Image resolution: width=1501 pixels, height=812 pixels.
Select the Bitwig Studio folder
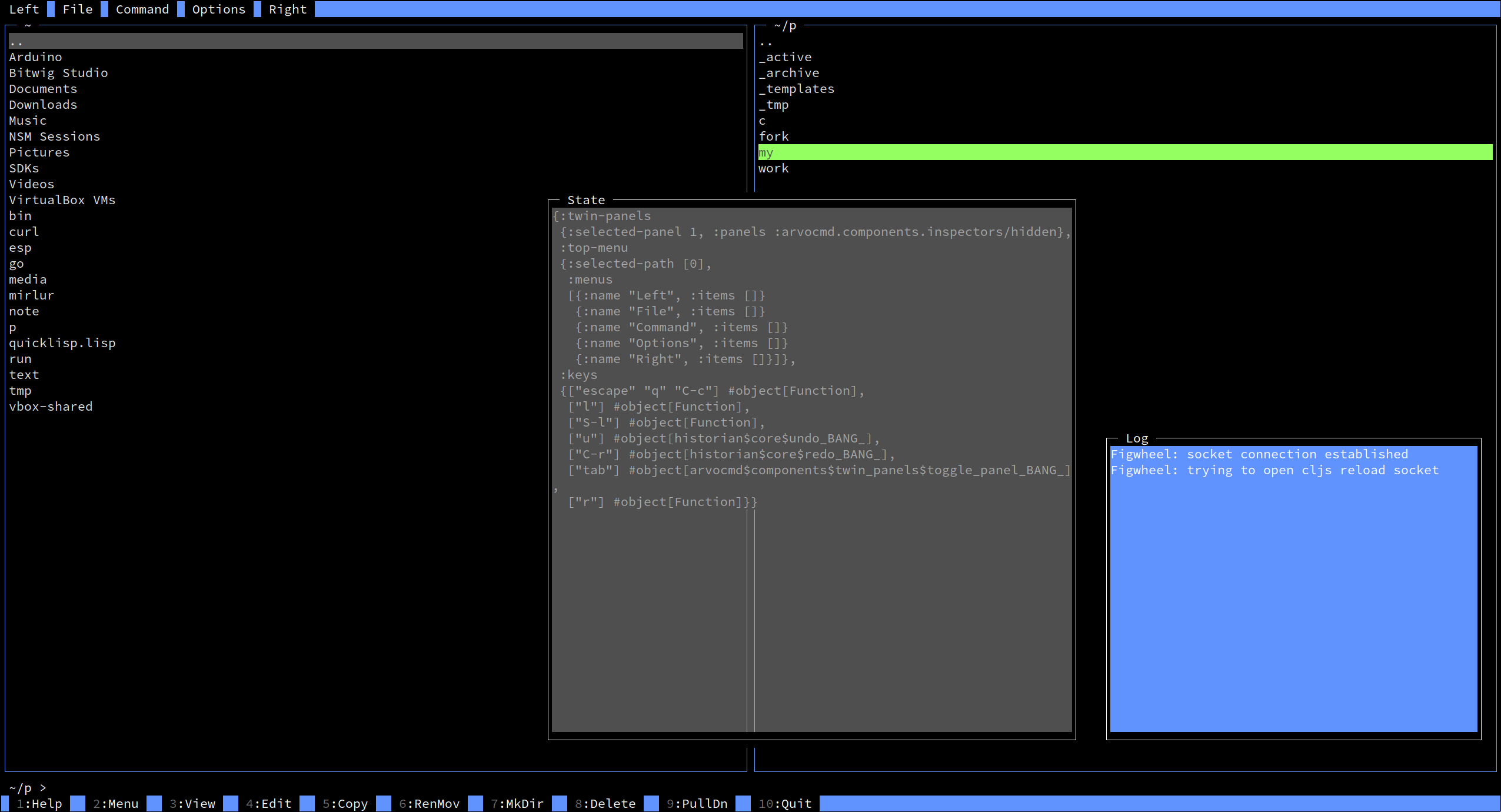point(58,73)
